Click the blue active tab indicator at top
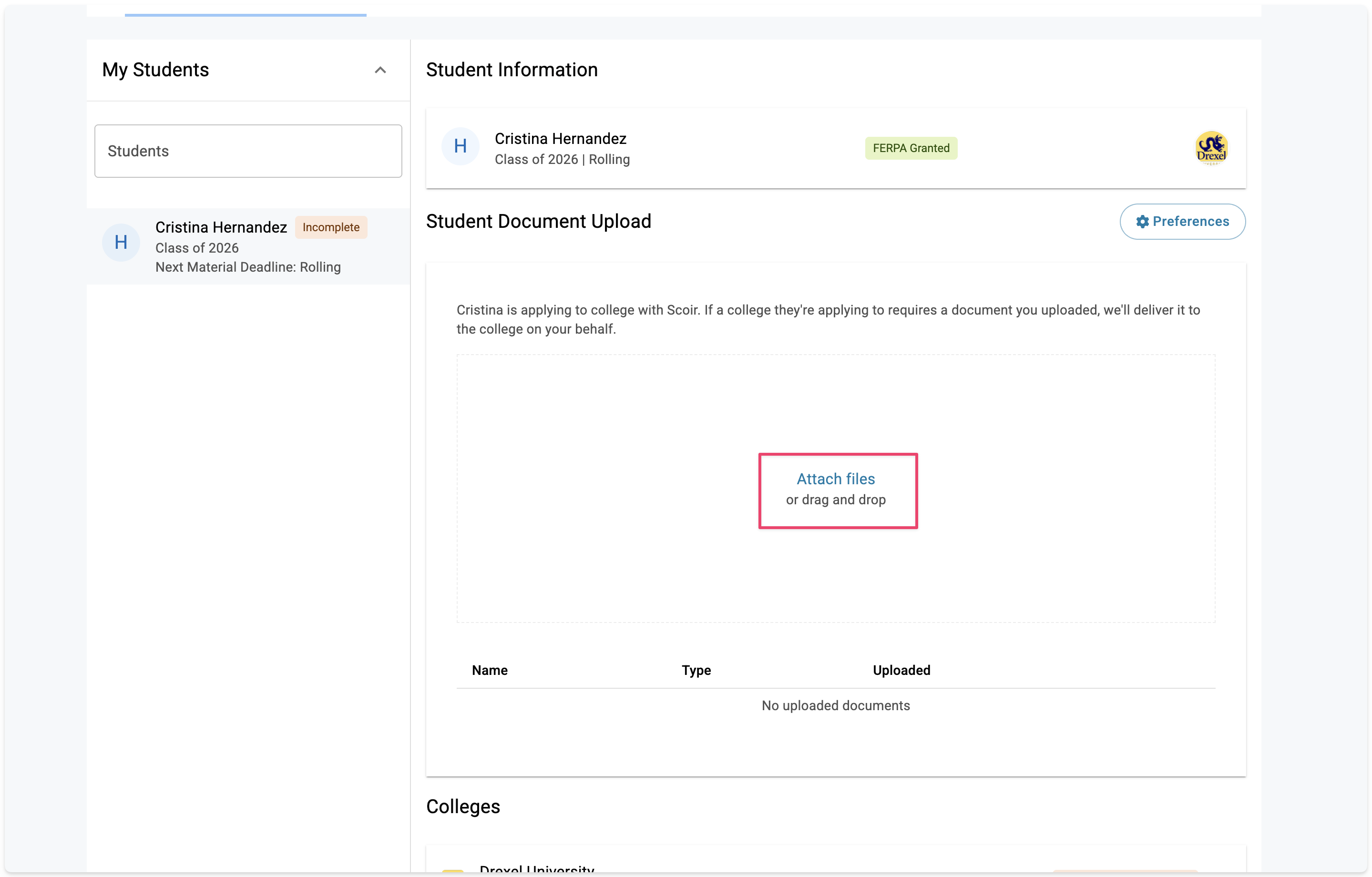 [x=245, y=14]
